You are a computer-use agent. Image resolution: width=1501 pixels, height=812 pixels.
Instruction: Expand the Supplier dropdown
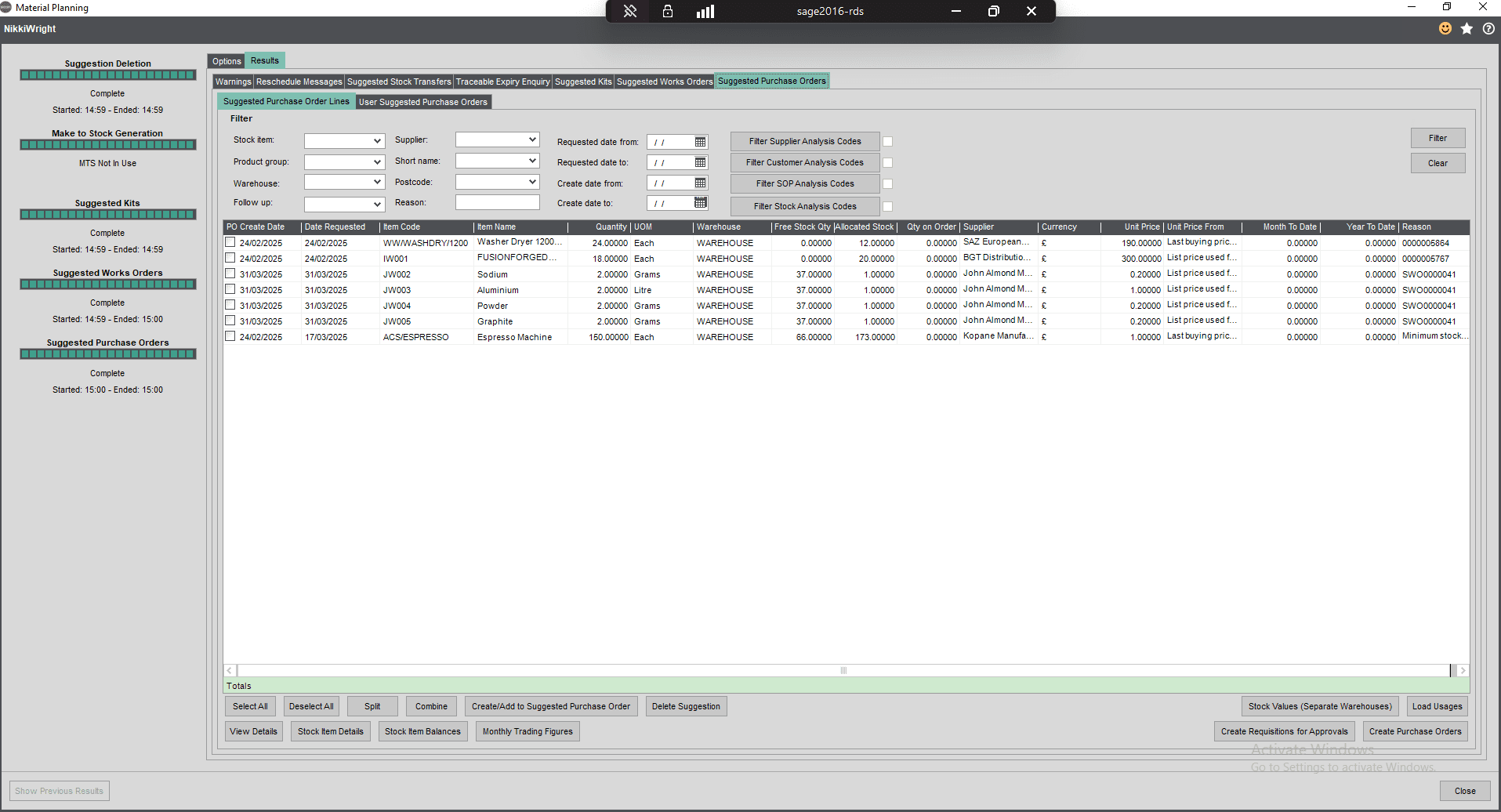pyautogui.click(x=533, y=140)
